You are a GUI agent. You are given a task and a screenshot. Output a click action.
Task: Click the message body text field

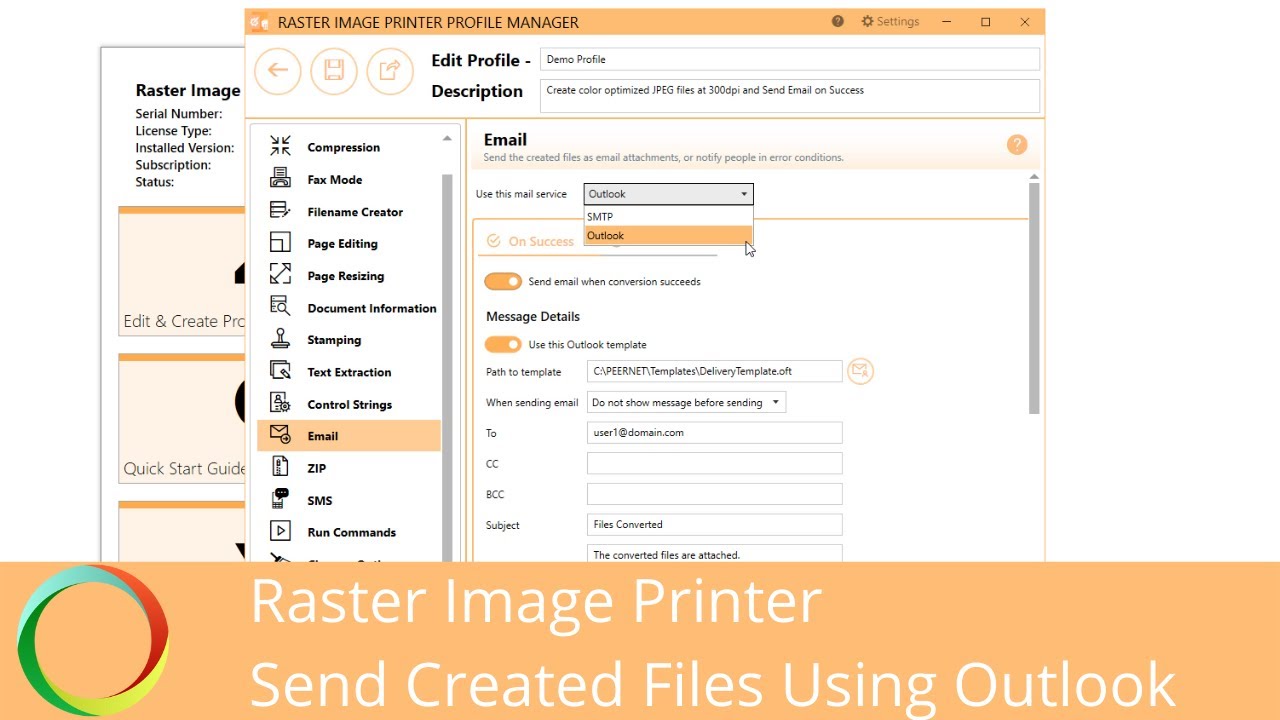(x=714, y=553)
